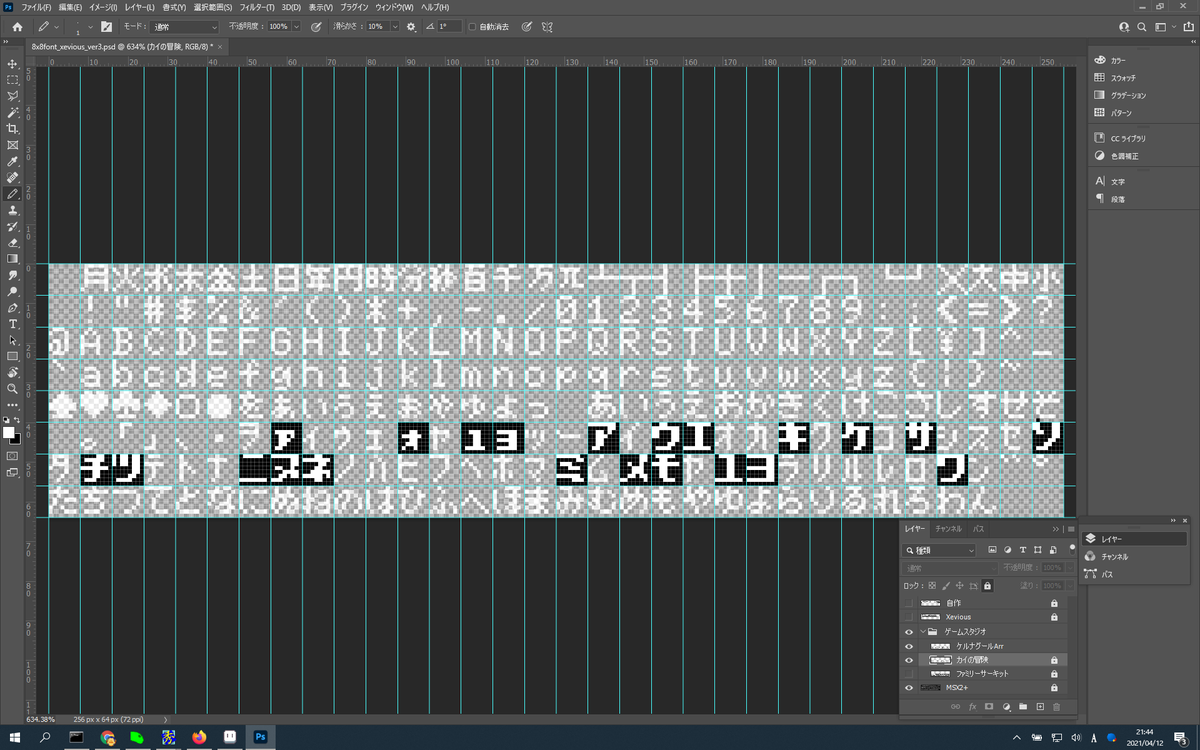This screenshot has width=1200, height=750.
Task: Open the モード blend mode dropdown
Action: click(x=185, y=26)
